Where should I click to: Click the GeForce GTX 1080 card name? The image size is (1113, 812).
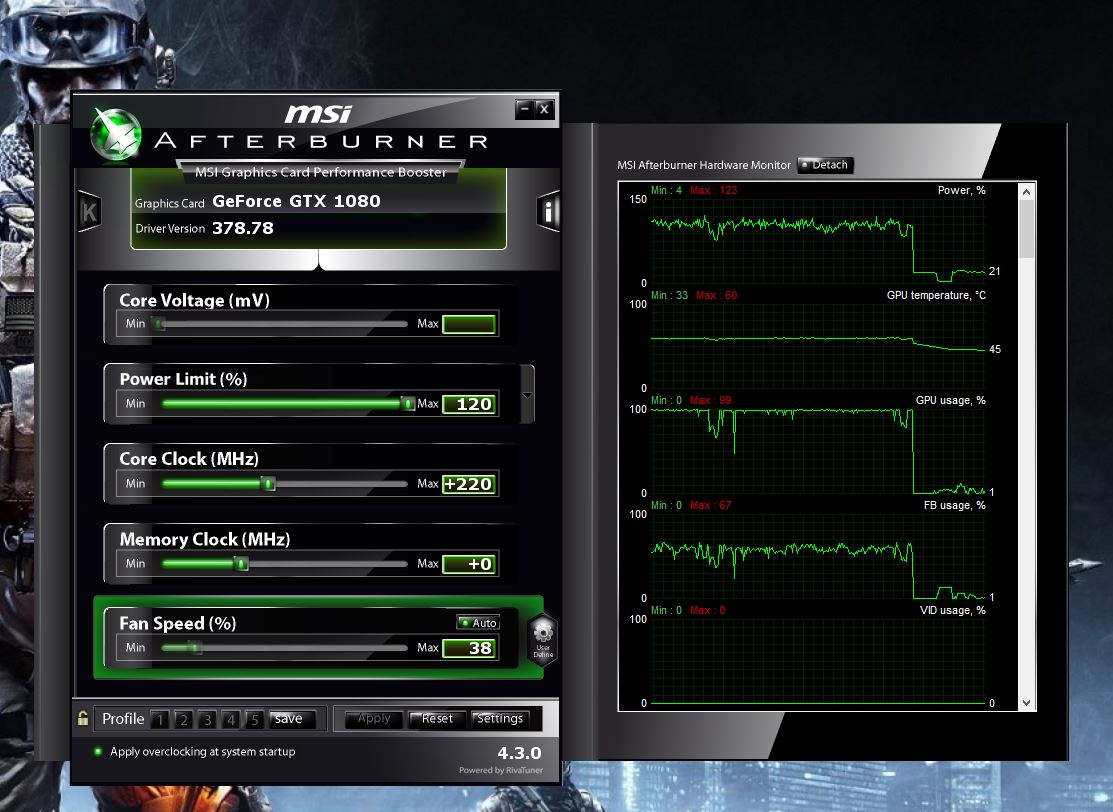[x=296, y=202]
